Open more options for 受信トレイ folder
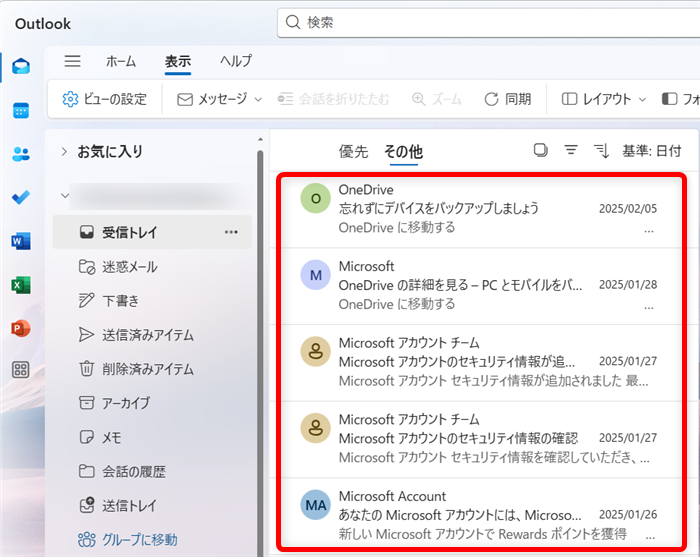700x557 pixels. [231, 232]
